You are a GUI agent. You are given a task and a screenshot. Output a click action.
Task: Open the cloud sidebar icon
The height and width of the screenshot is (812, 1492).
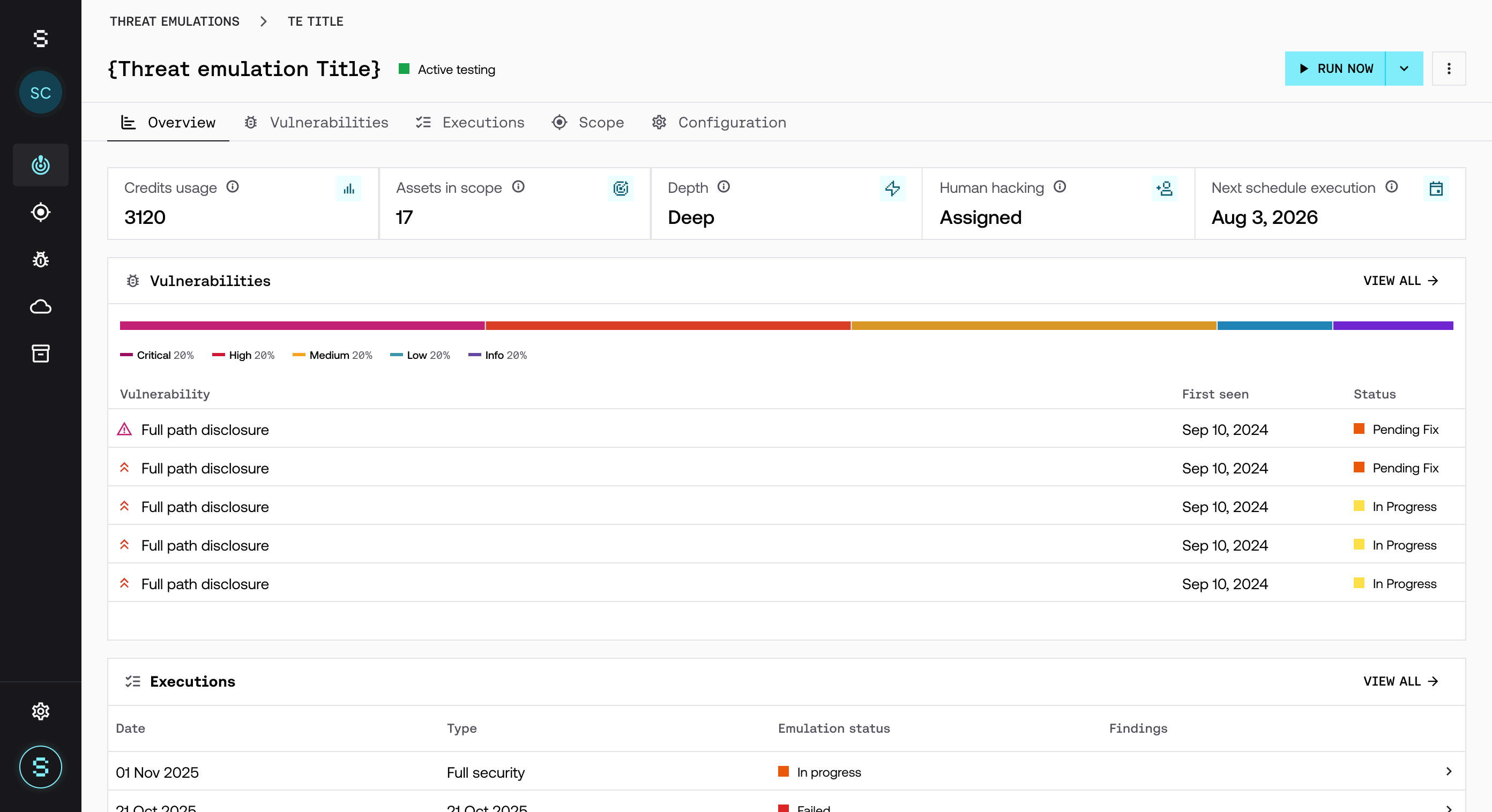[x=41, y=307]
